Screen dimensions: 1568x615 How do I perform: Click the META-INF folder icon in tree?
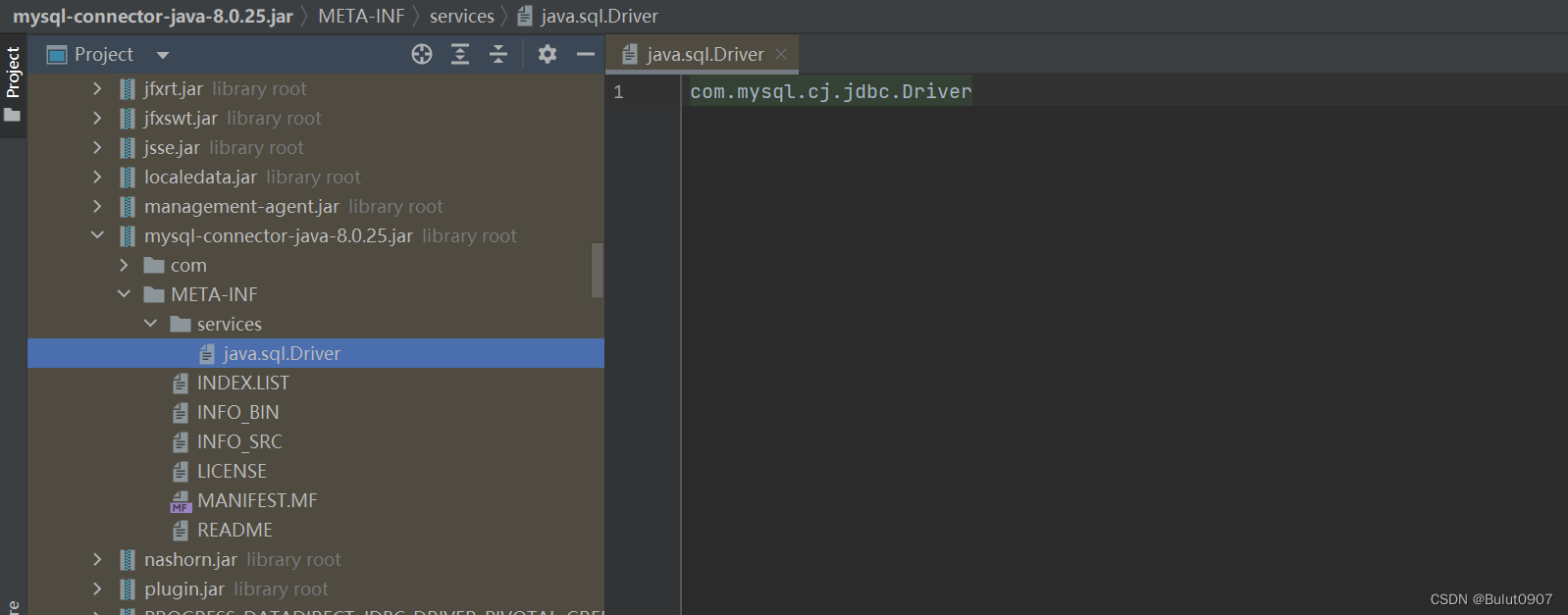pos(154,294)
